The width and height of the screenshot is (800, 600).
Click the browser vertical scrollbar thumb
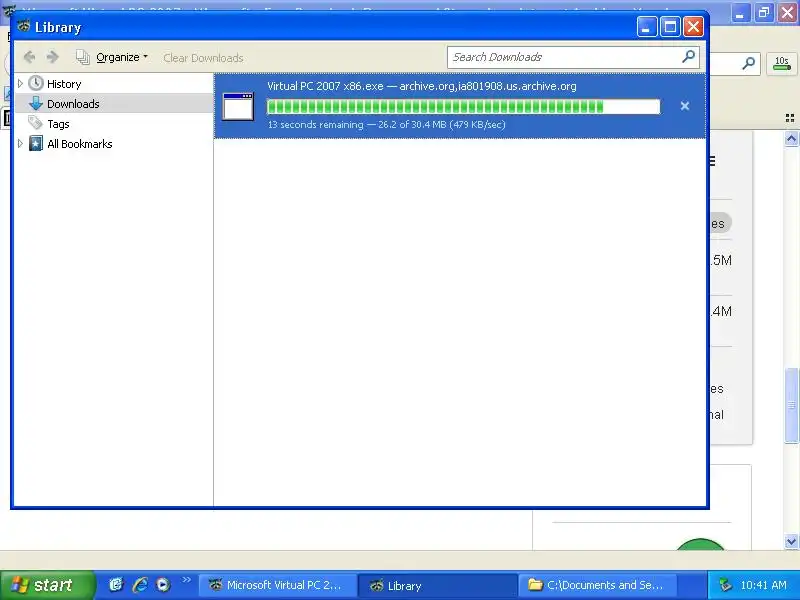[791, 405]
